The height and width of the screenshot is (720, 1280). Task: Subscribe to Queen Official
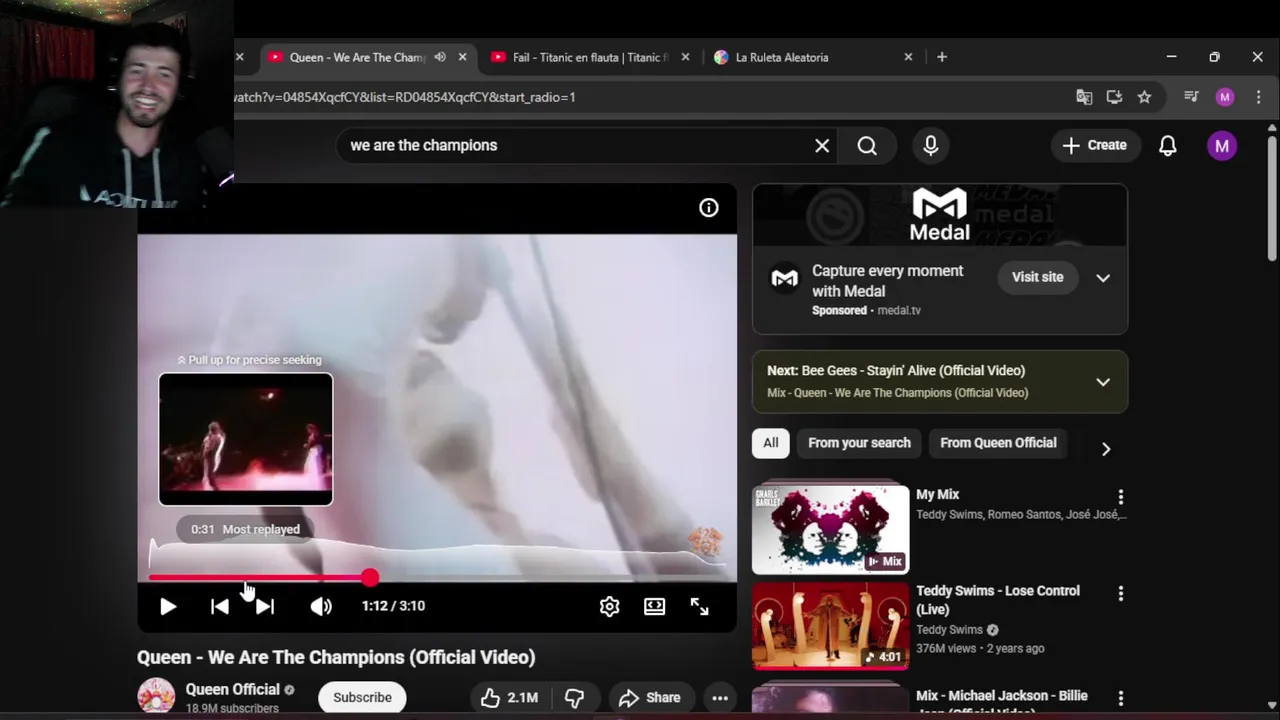pyautogui.click(x=362, y=698)
